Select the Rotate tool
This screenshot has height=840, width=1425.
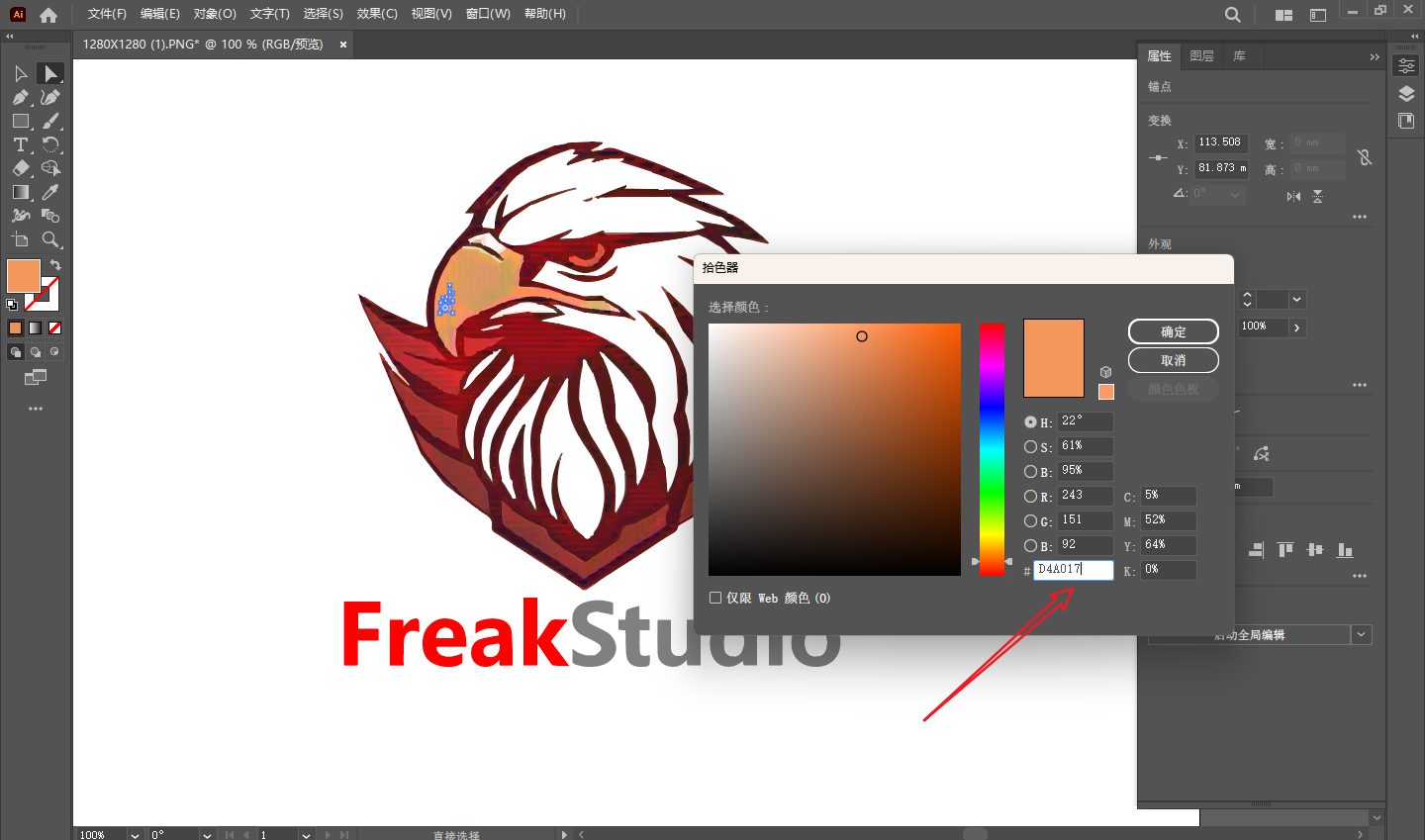click(50, 145)
